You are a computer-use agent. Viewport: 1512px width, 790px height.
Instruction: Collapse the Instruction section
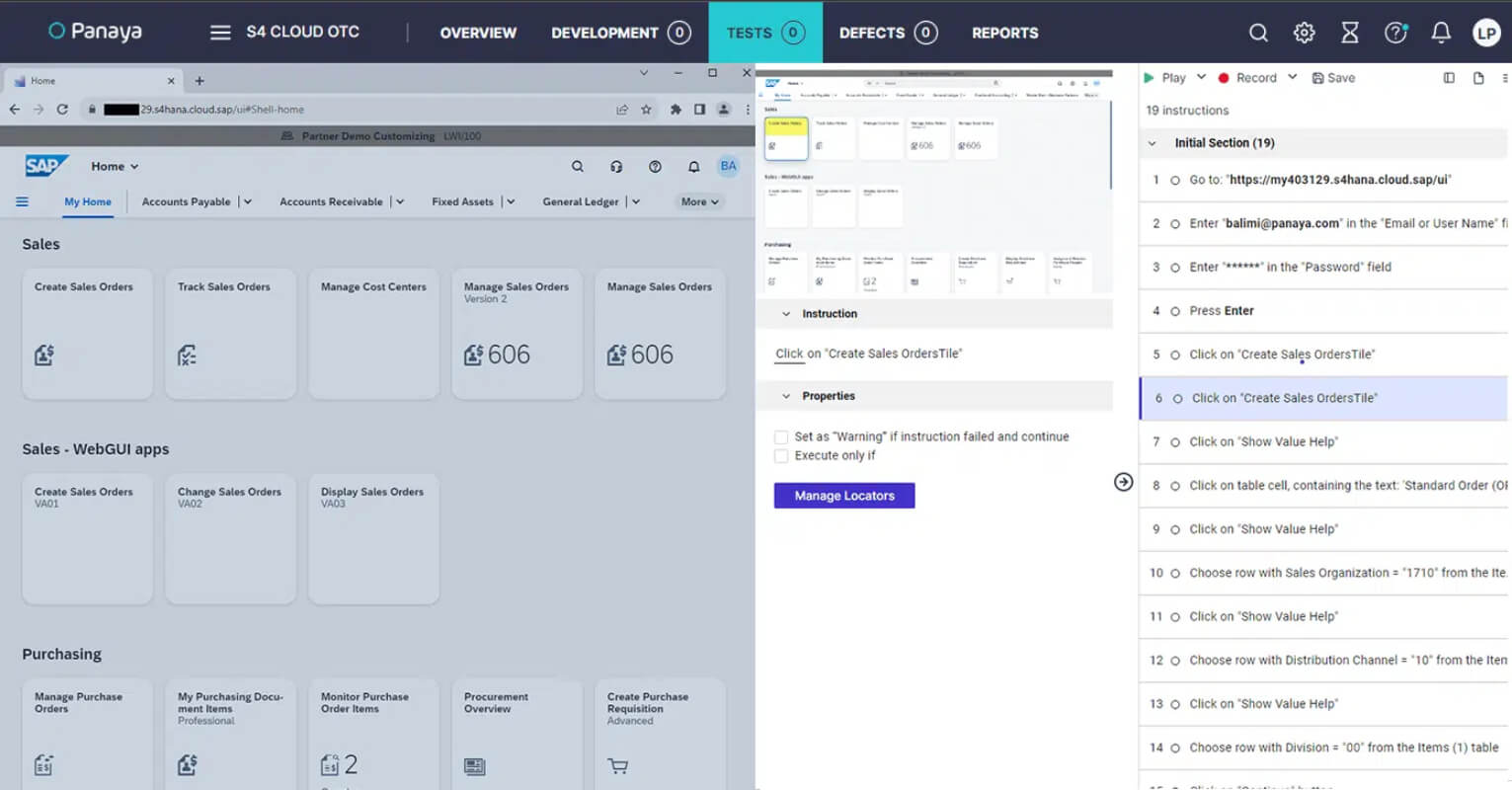click(786, 314)
